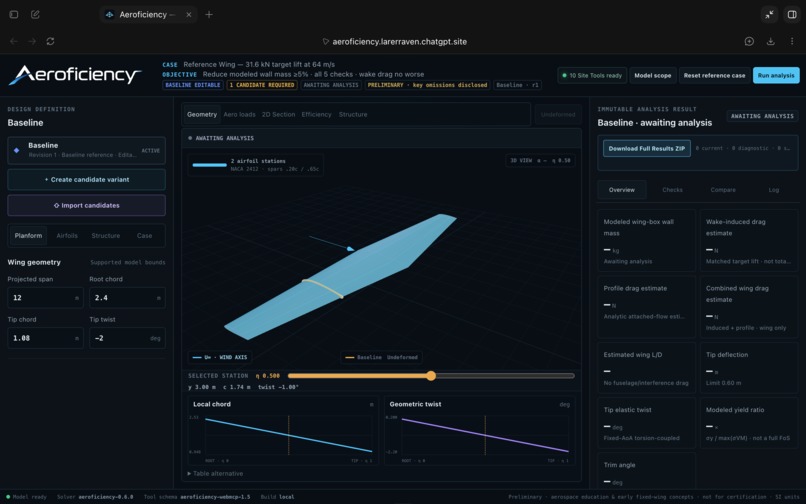
Task: Select the Baseline design entry
Action: [86, 150]
